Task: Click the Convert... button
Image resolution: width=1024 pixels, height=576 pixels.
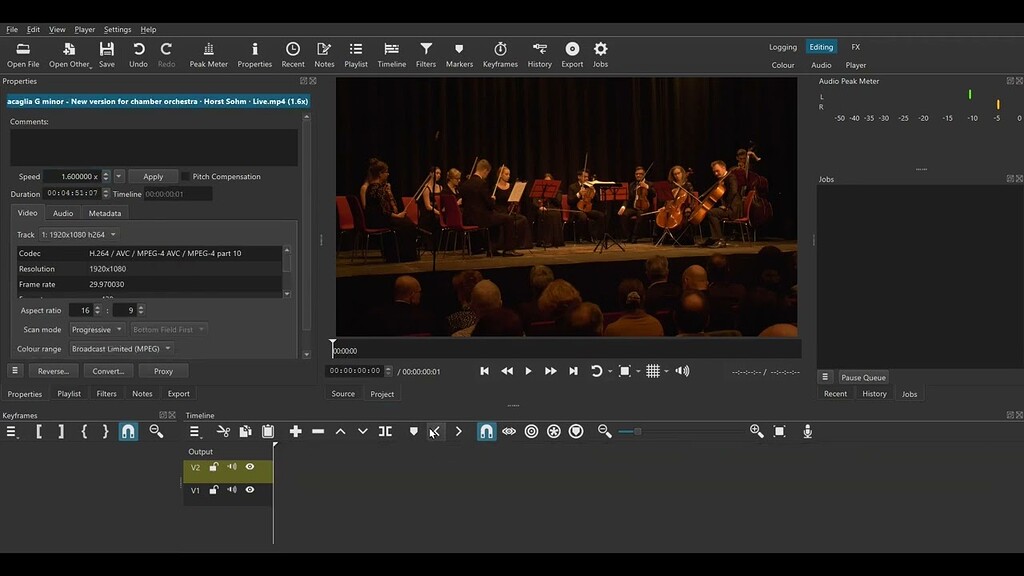Action: tap(108, 371)
